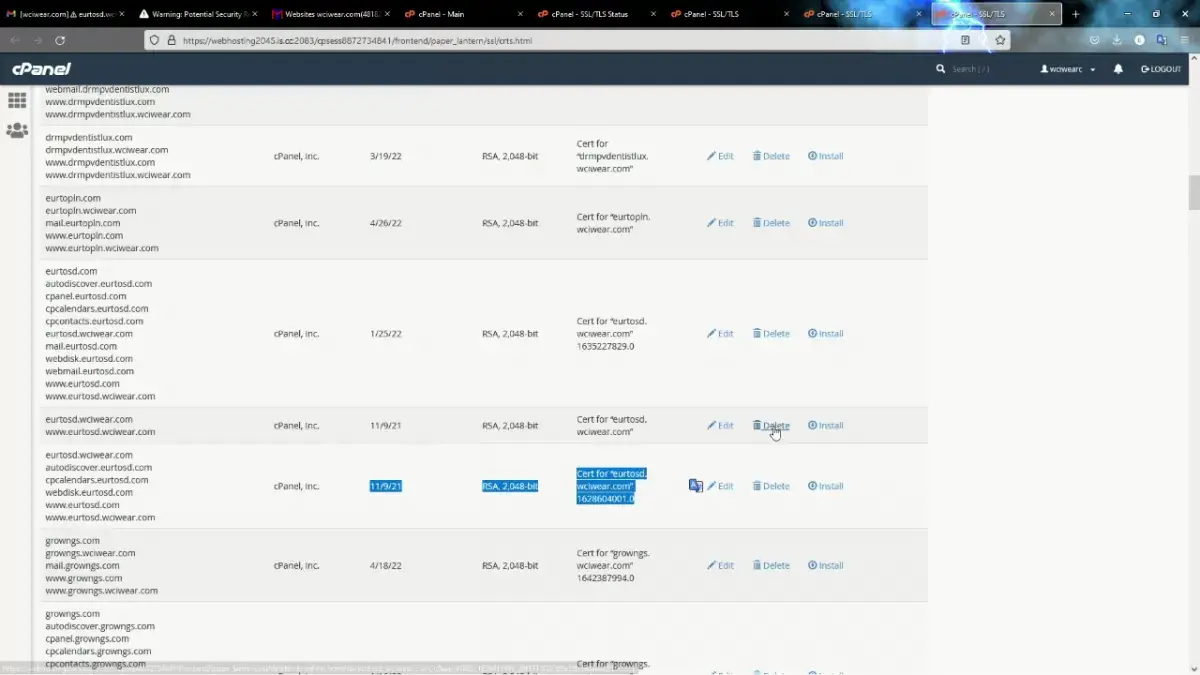Install the eurtosd certificate numbered 1635227829.0
1200x675 pixels.
826,334
